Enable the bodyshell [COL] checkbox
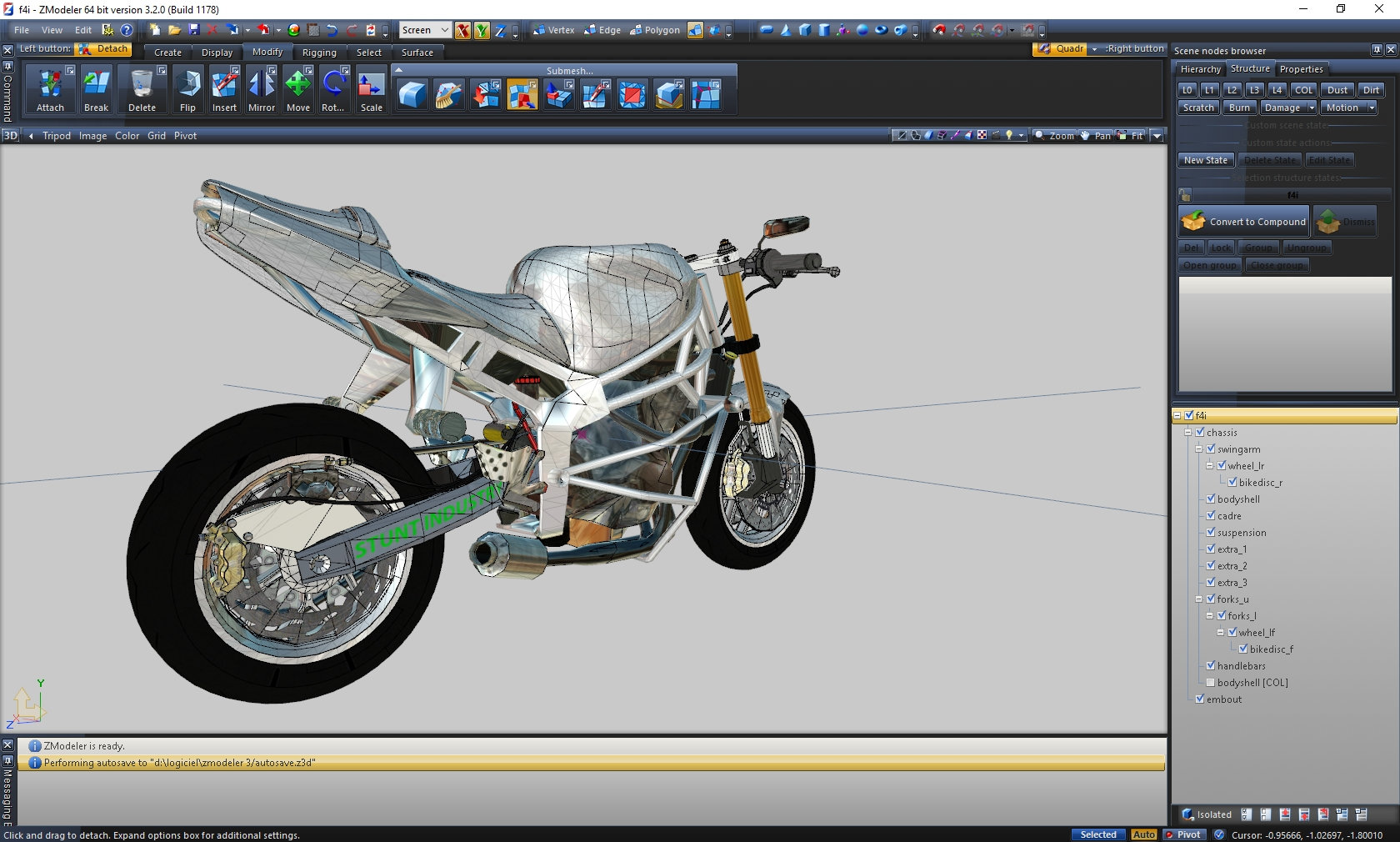Viewport: 1400px width, 842px height. [1211, 682]
